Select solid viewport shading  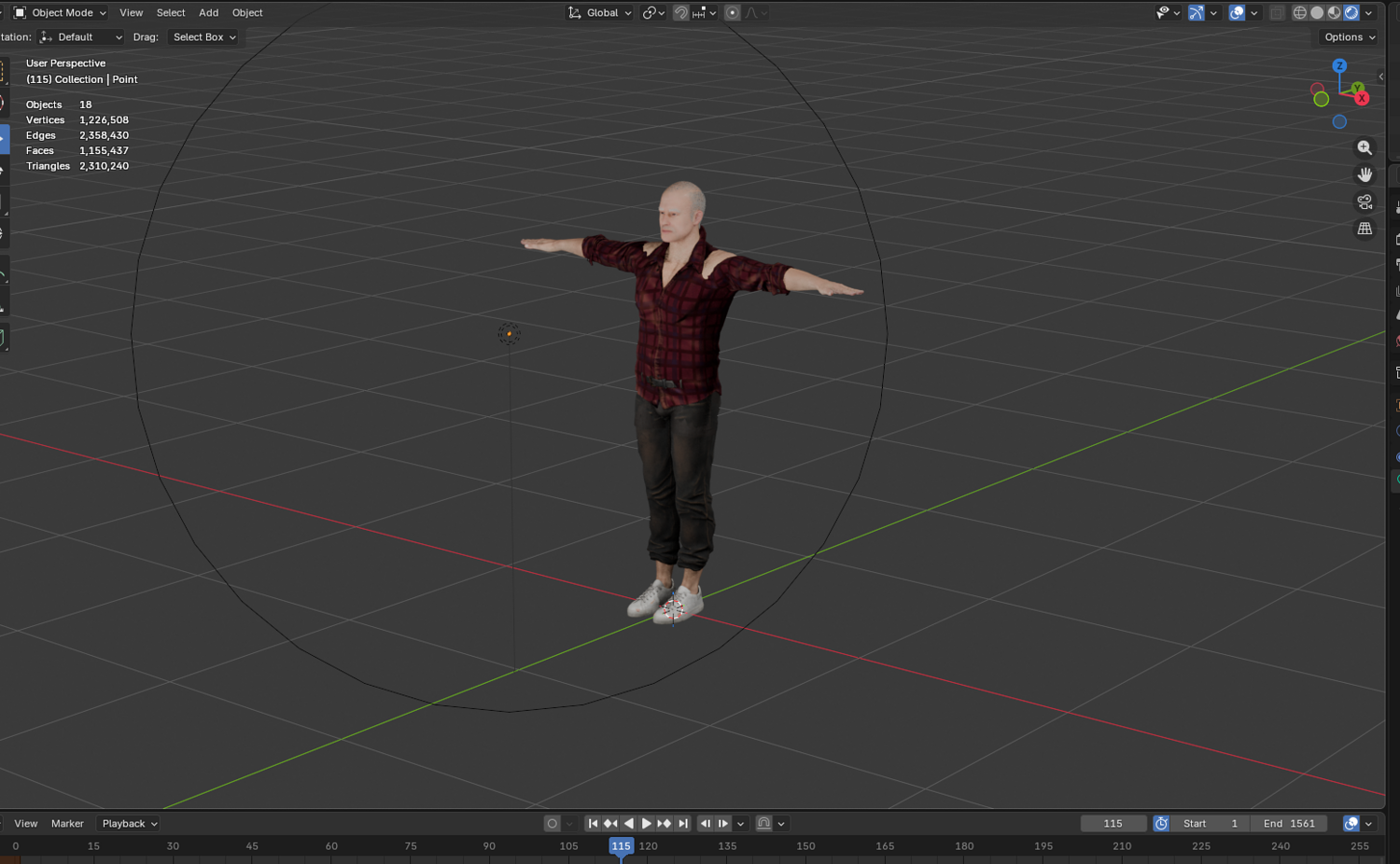(x=1317, y=13)
